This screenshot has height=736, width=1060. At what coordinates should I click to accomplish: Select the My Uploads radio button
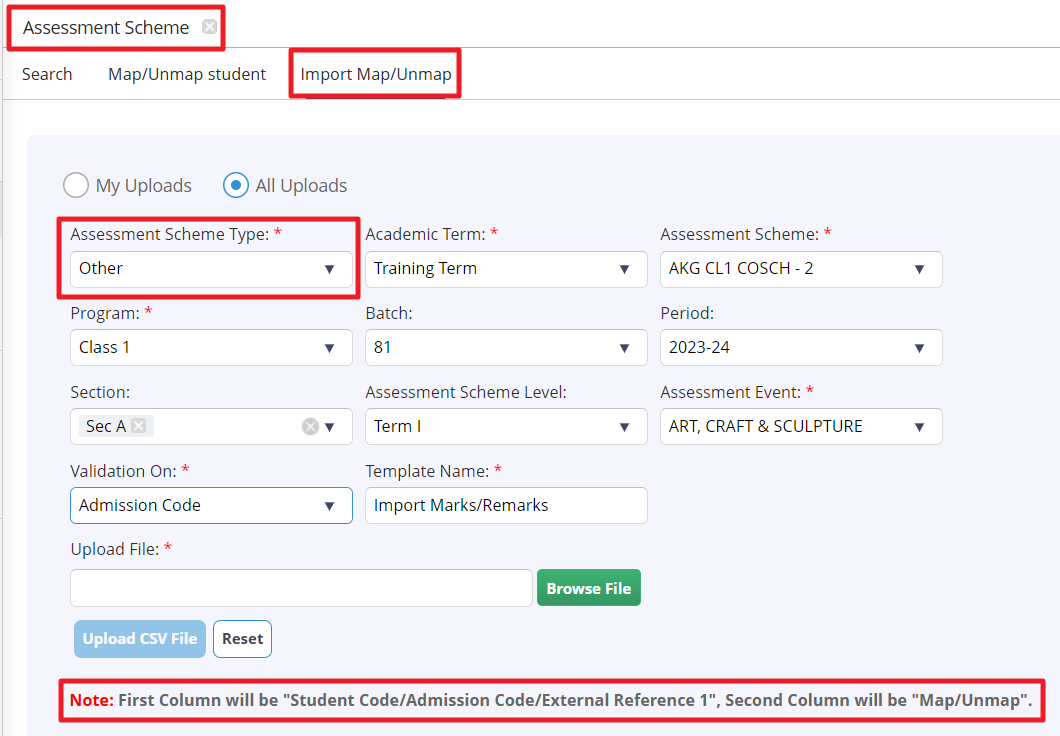[76, 186]
